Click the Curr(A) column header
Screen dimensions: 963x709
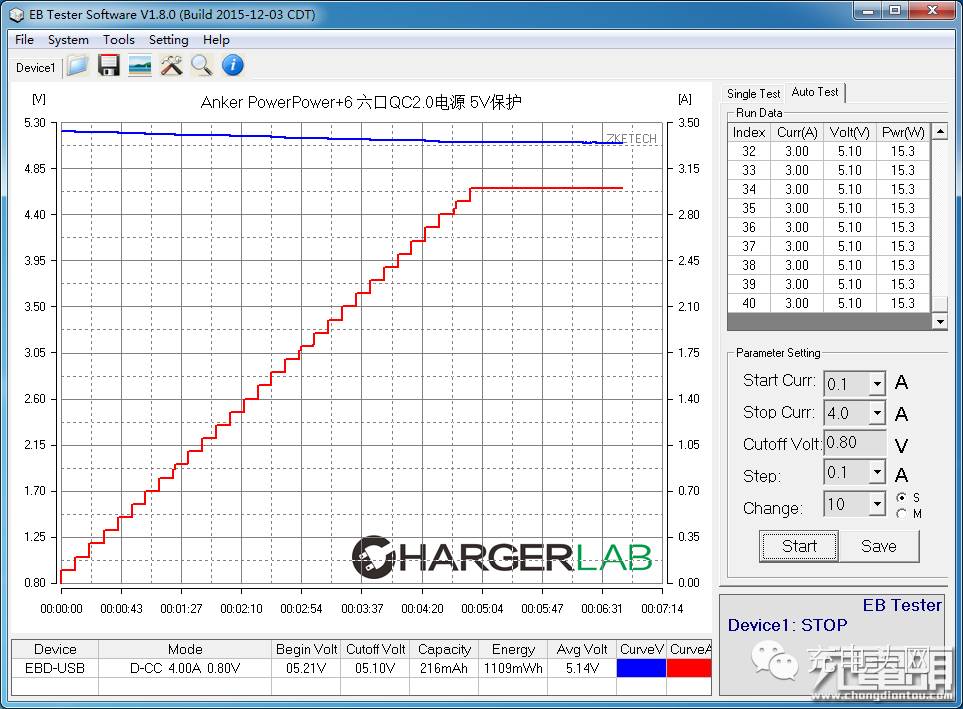pyautogui.click(x=797, y=133)
